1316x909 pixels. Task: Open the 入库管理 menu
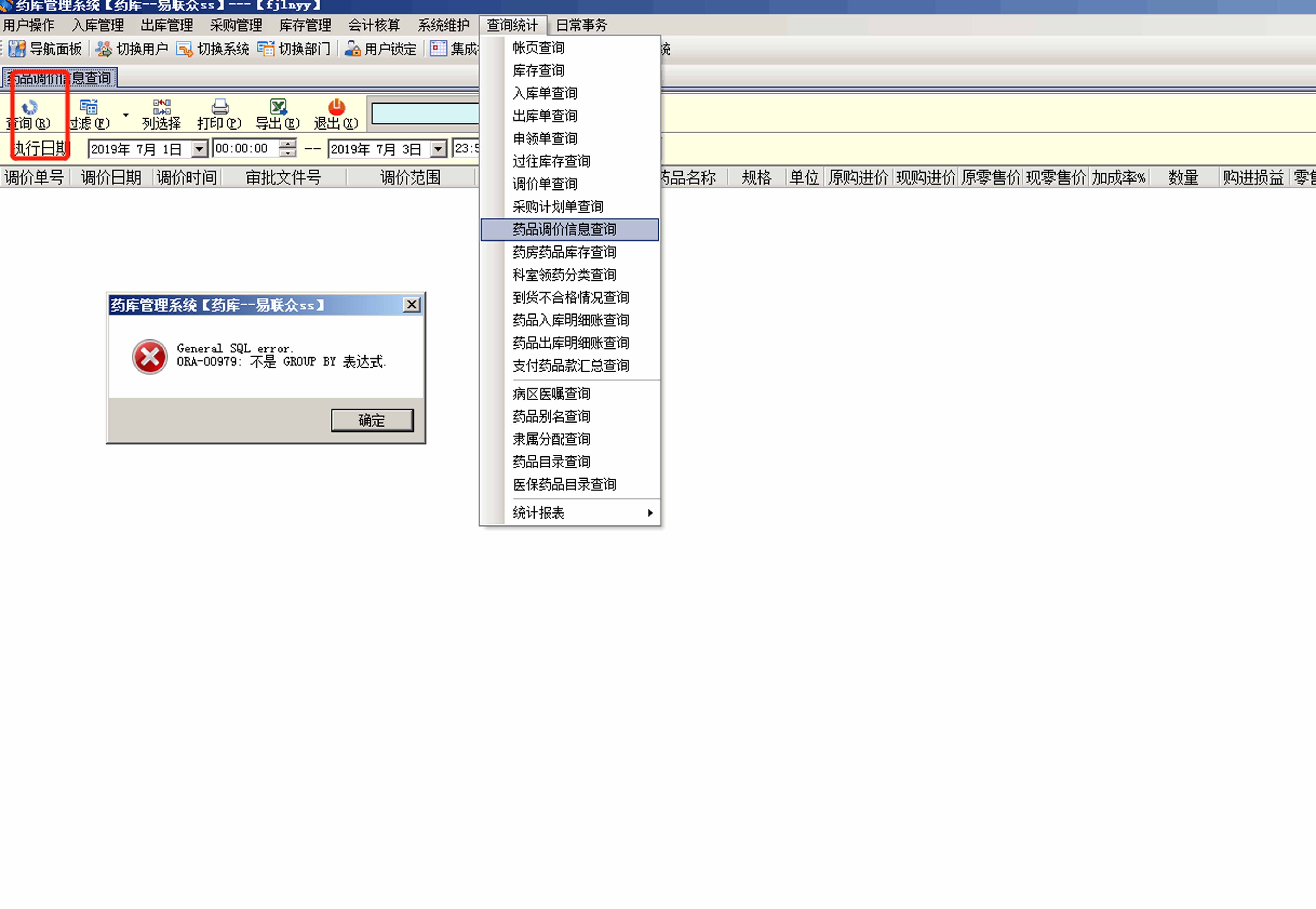tap(97, 25)
